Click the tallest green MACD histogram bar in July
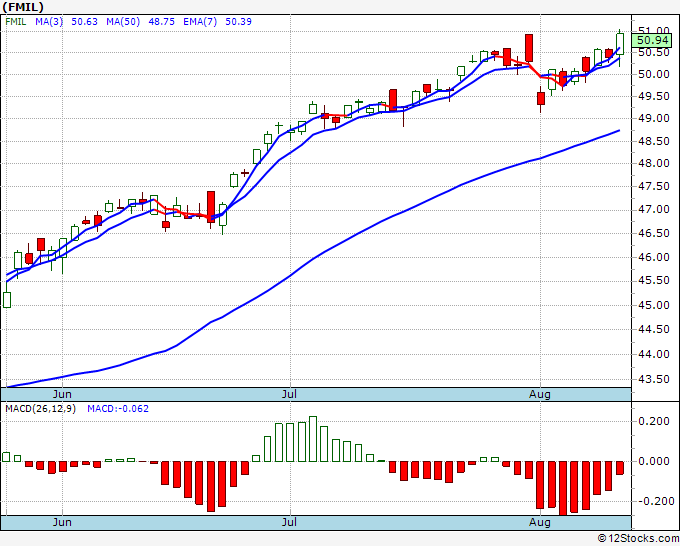This screenshot has height=546, width=680. pyautogui.click(x=313, y=439)
